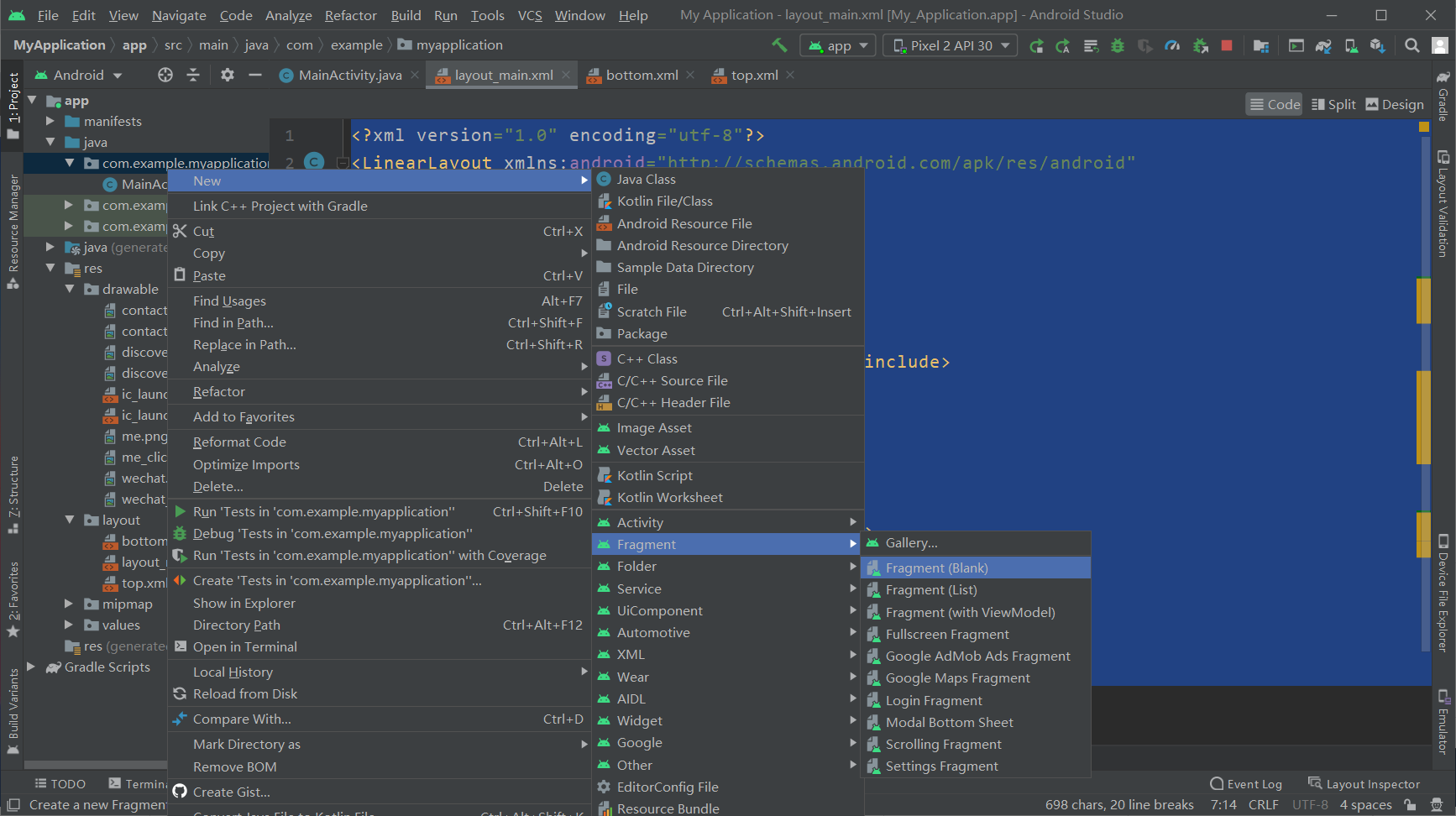This screenshot has height=816, width=1456.
Task: Select Login Fragment template
Action: pyautogui.click(x=977, y=700)
